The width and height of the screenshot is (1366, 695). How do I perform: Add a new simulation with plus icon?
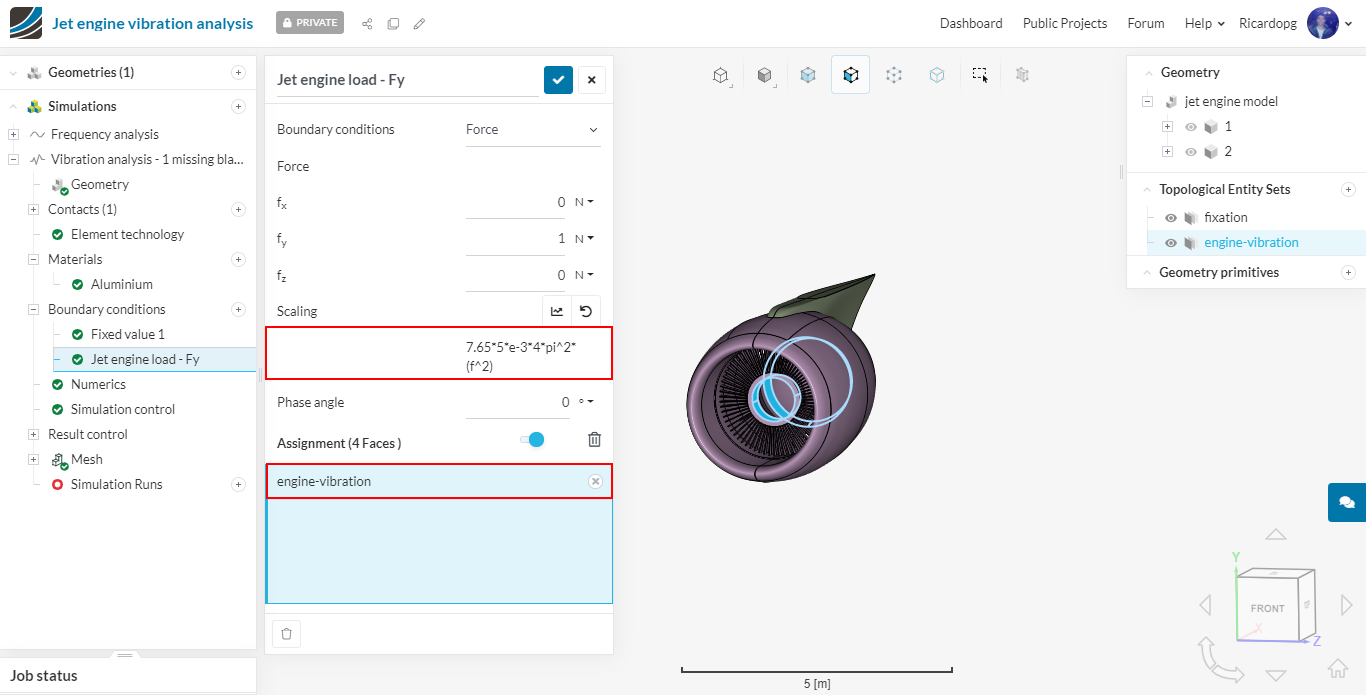[238, 106]
